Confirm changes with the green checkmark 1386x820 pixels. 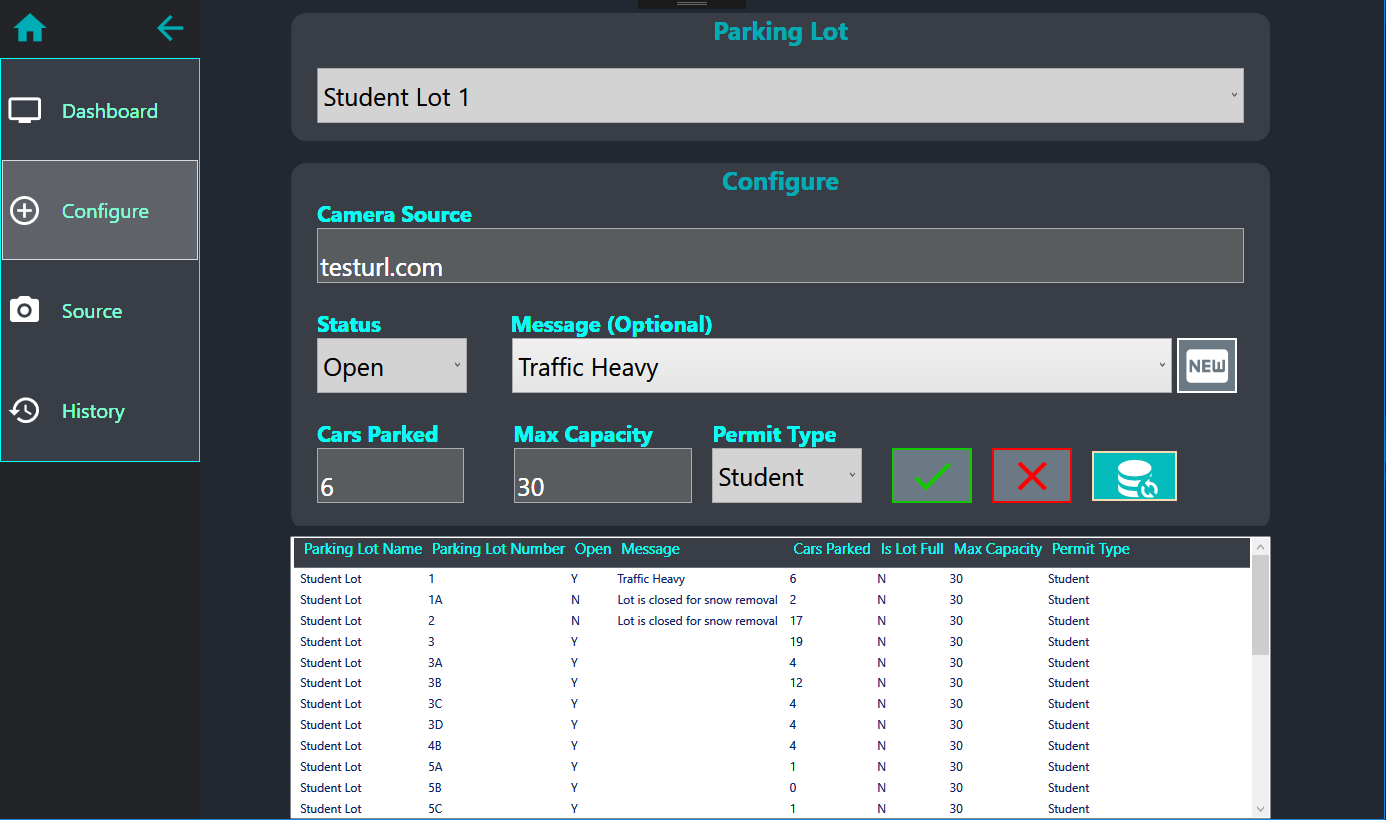[931, 475]
